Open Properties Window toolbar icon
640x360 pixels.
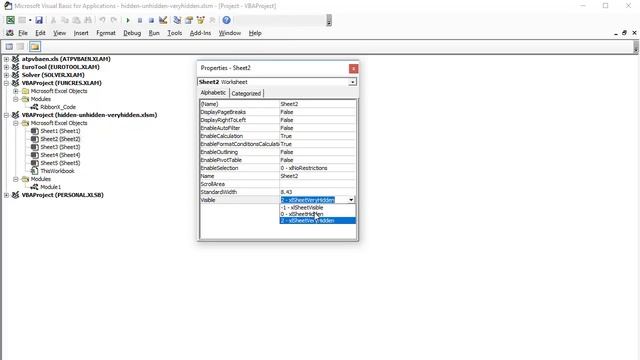tap(189, 20)
